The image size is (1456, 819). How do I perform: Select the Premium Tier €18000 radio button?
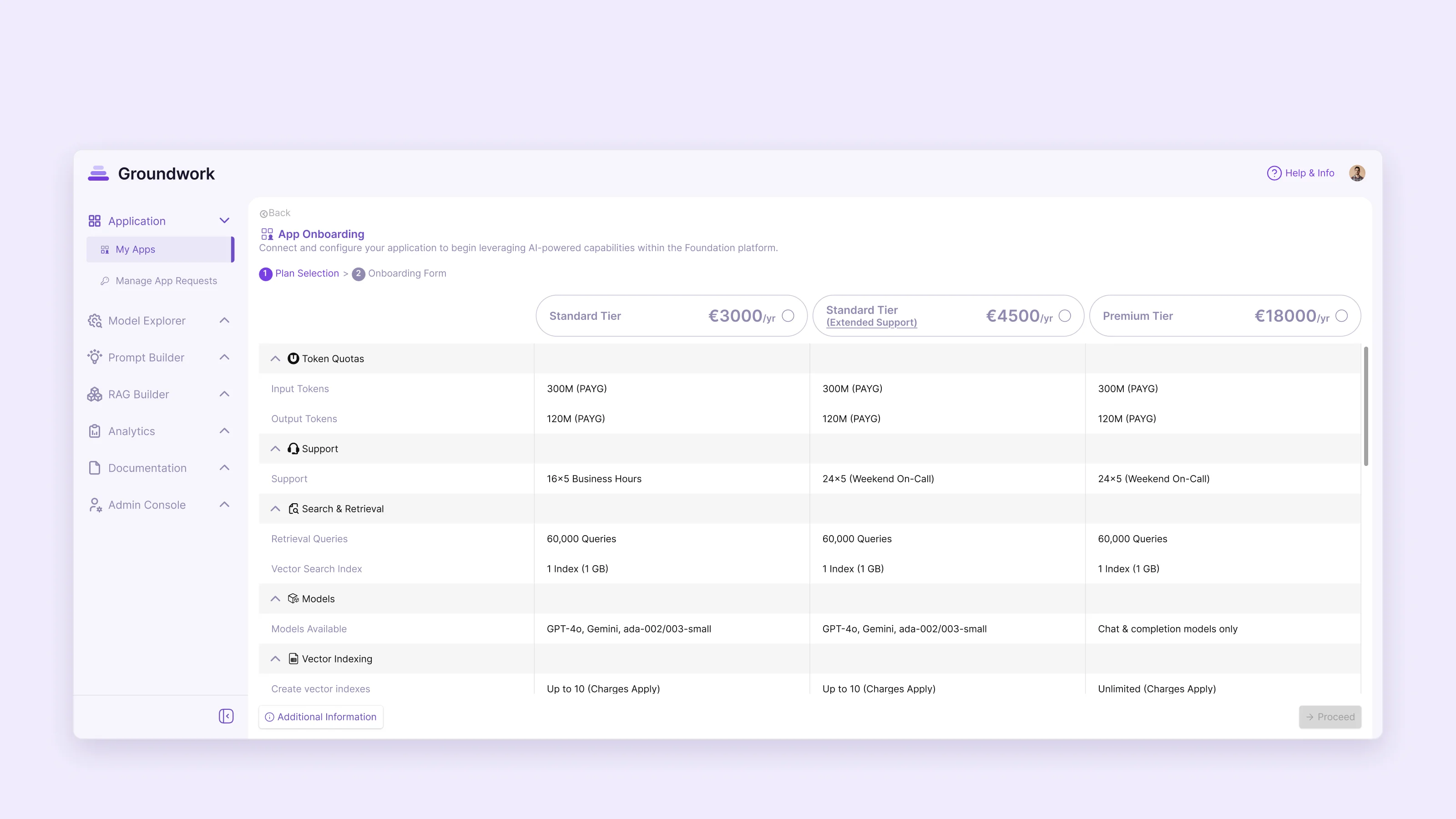pos(1342,316)
